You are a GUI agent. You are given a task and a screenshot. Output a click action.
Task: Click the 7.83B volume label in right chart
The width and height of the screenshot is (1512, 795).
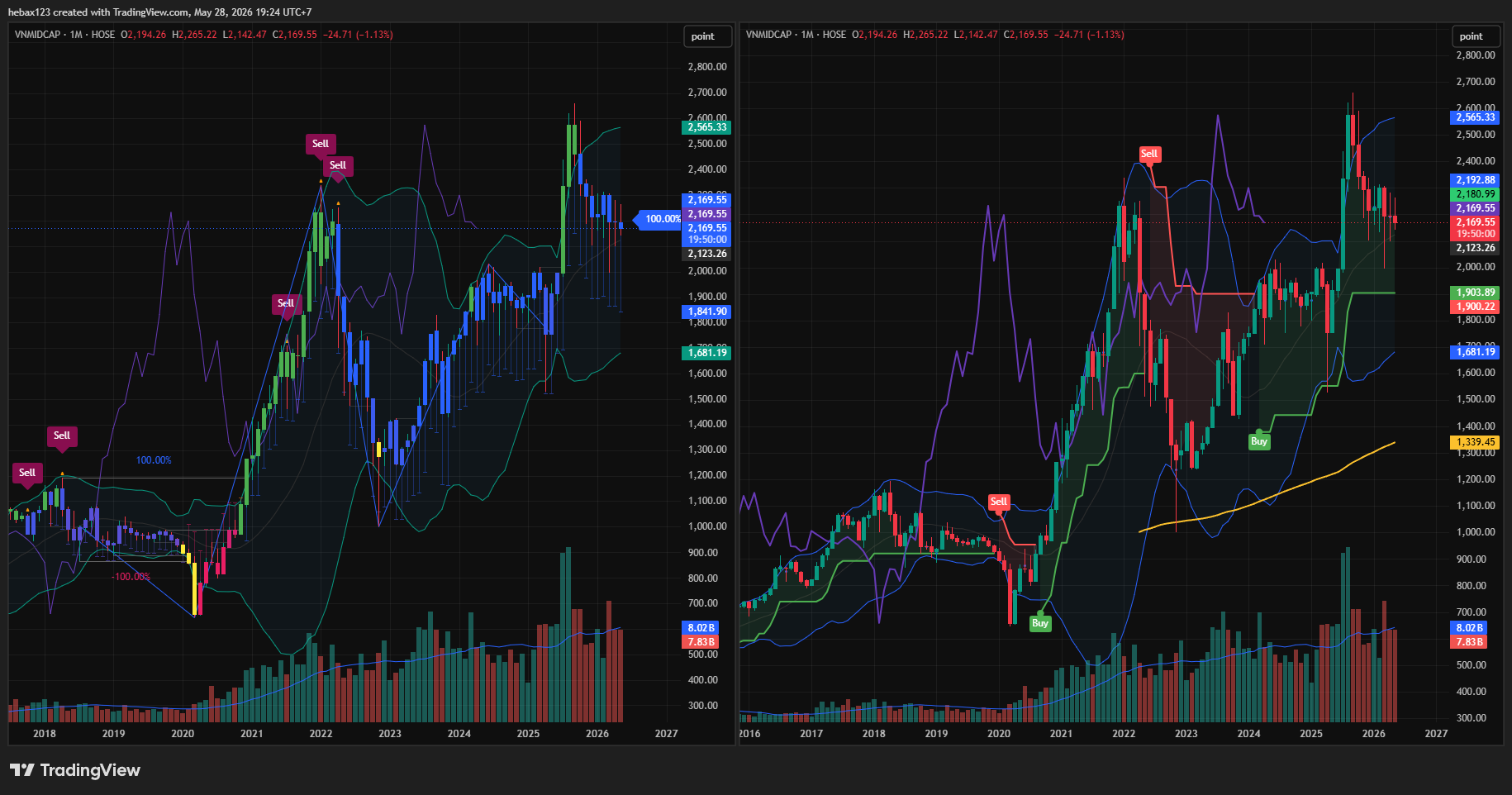tap(1469, 642)
